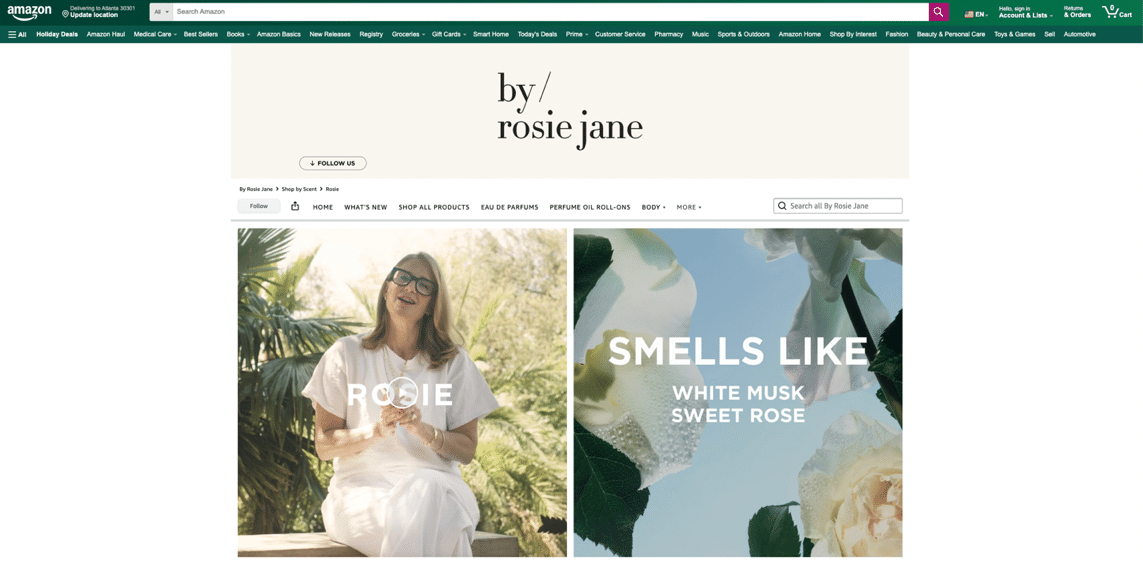Viewport: 1143px width, 575px height.
Task: Click the Amazon Basics link
Action: click(278, 34)
